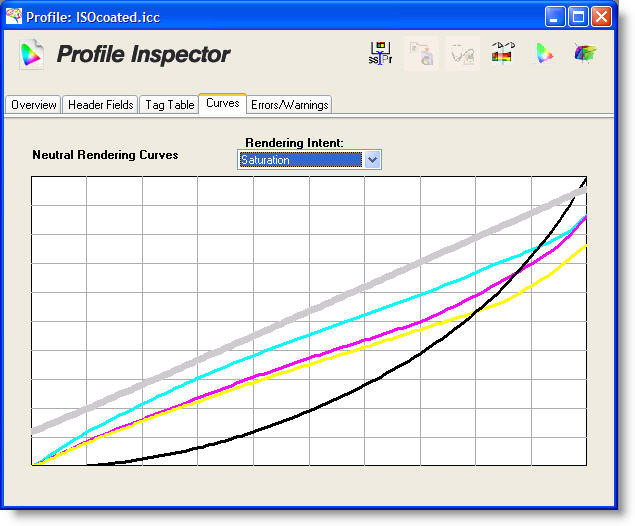Viewport: 635px width, 526px height.
Task: Click the color strip comparison icon
Action: click(x=502, y=54)
